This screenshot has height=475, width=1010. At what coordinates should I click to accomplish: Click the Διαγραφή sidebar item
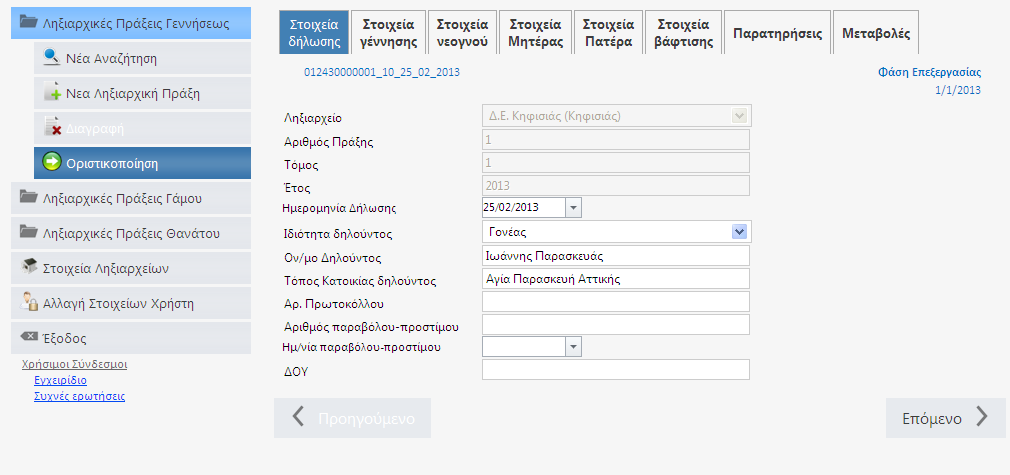(142, 128)
